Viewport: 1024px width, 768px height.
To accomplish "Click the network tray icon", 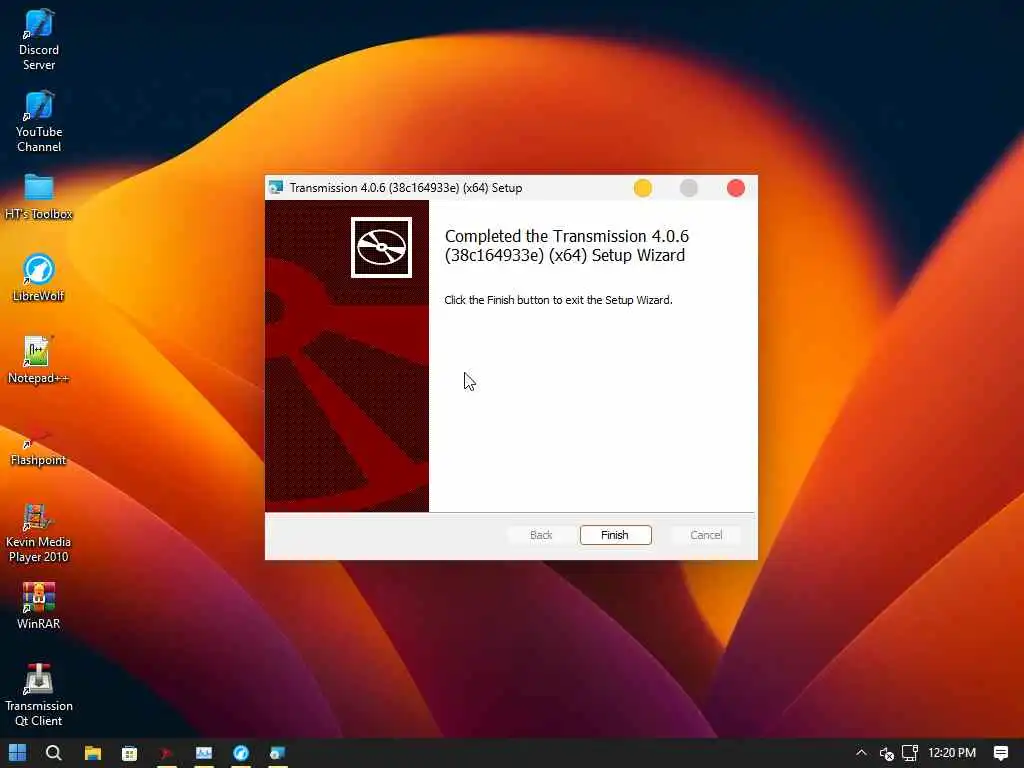I will (910, 753).
